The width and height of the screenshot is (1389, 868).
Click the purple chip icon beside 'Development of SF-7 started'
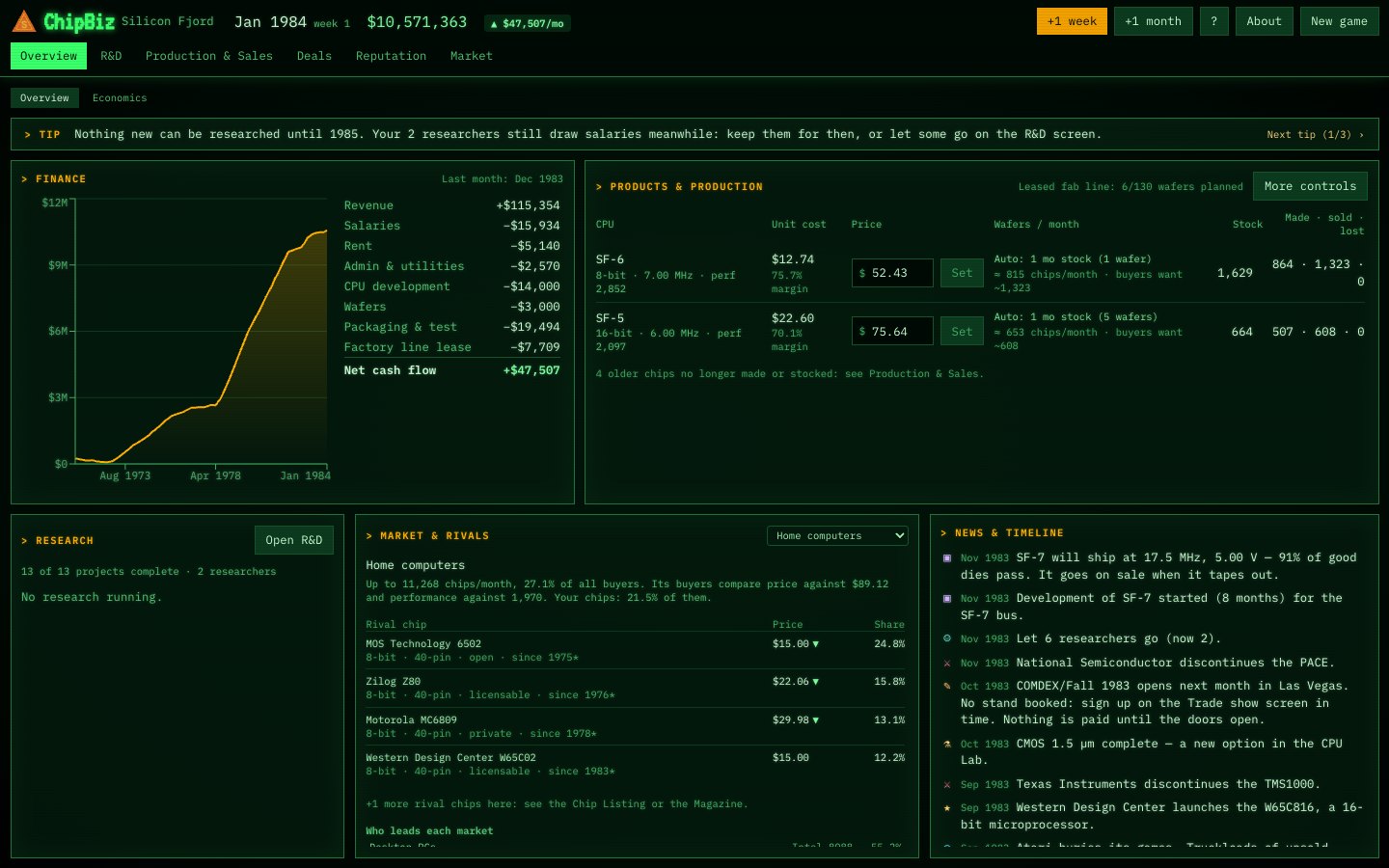click(947, 599)
